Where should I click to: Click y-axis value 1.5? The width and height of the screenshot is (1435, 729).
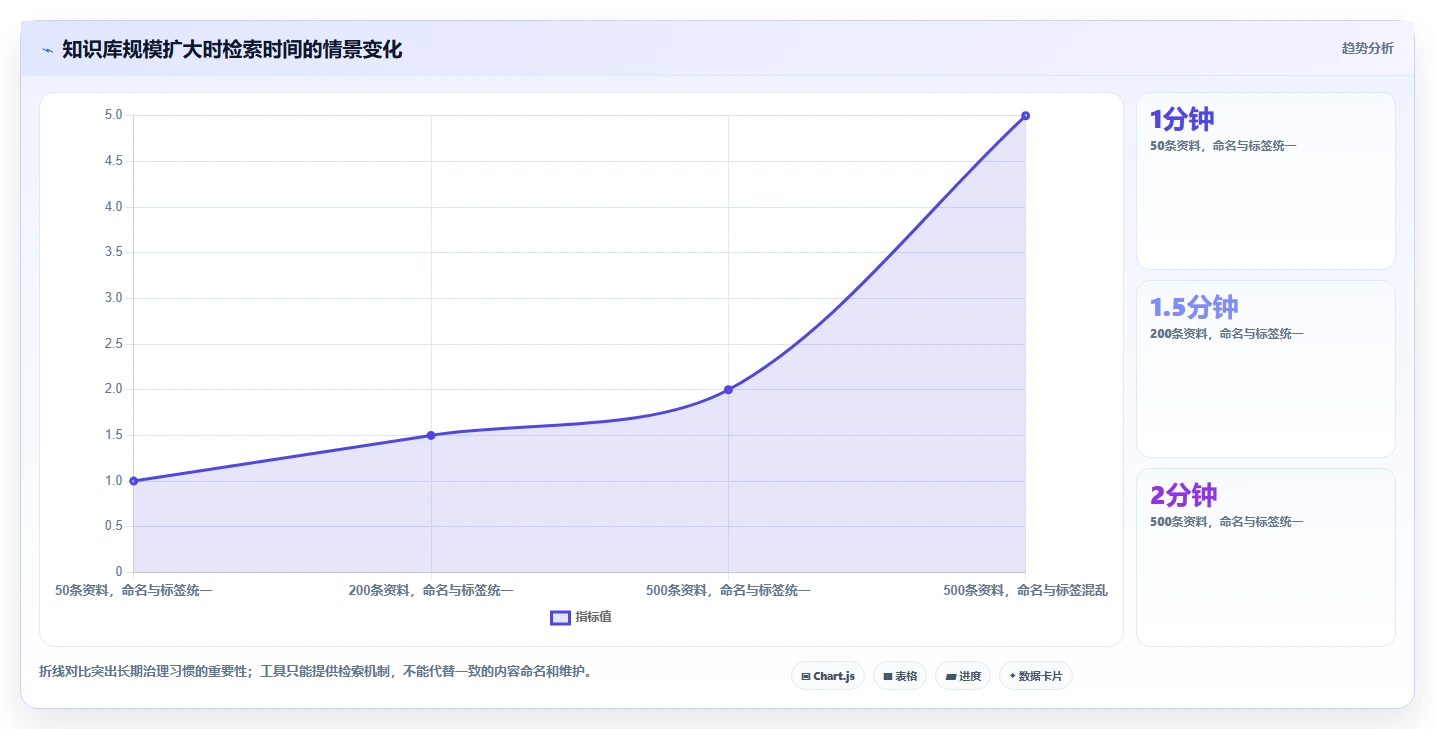[114, 435]
